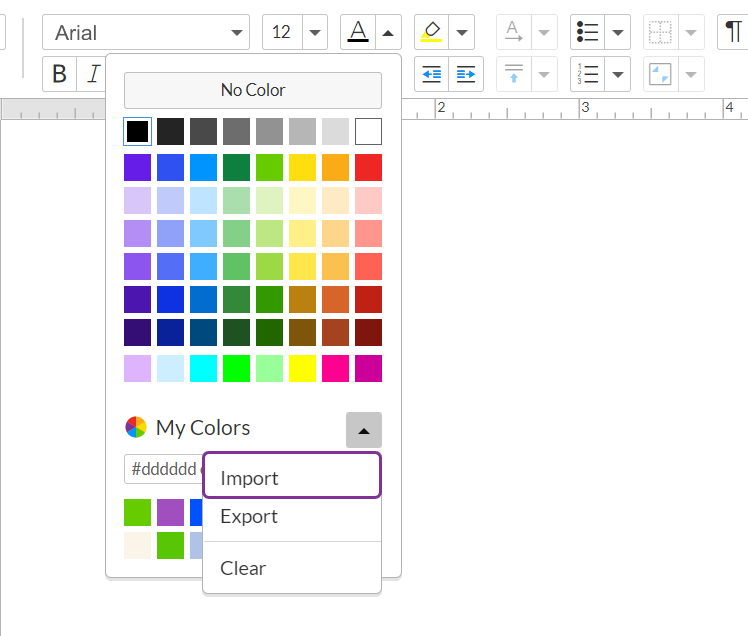
Task: Click the font color A icon
Action: tap(358, 32)
